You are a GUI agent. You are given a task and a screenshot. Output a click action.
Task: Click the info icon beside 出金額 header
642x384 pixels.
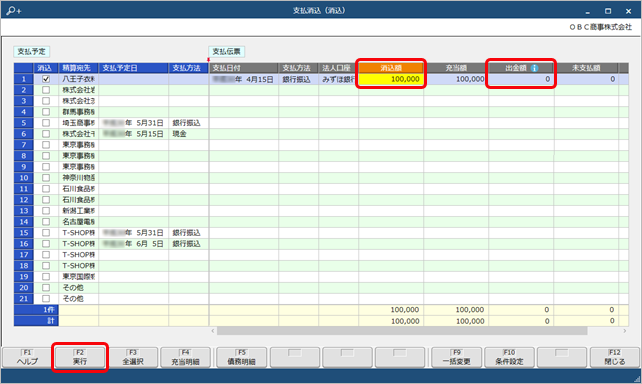(534, 68)
